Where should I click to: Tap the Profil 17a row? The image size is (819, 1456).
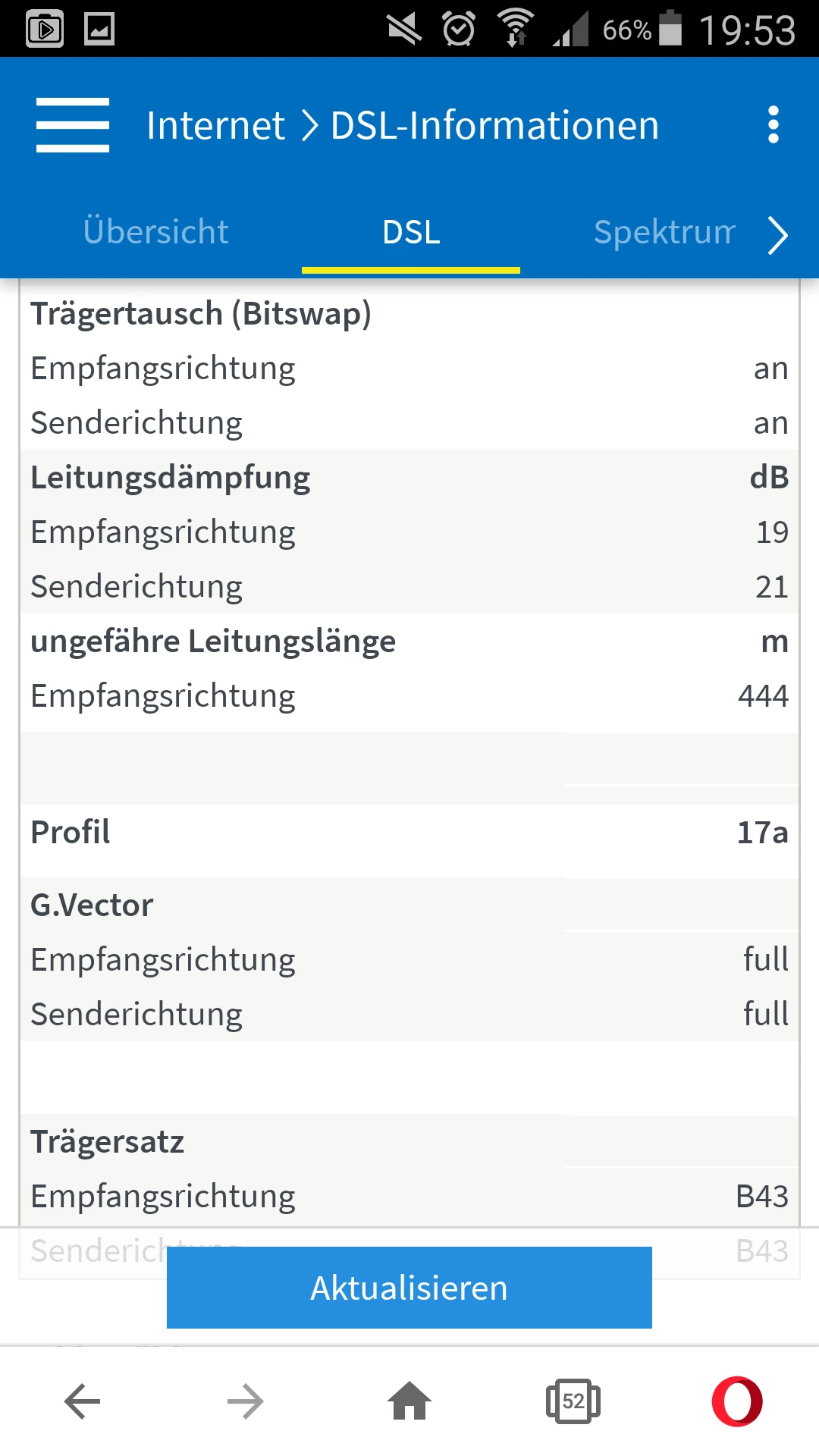coord(409,832)
